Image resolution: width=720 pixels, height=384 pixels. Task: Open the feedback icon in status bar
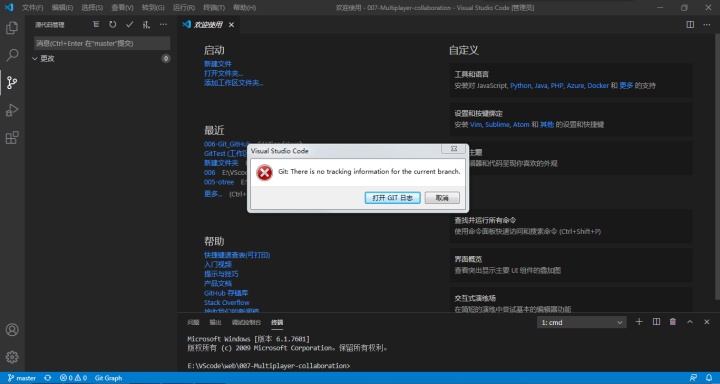pos(693,378)
